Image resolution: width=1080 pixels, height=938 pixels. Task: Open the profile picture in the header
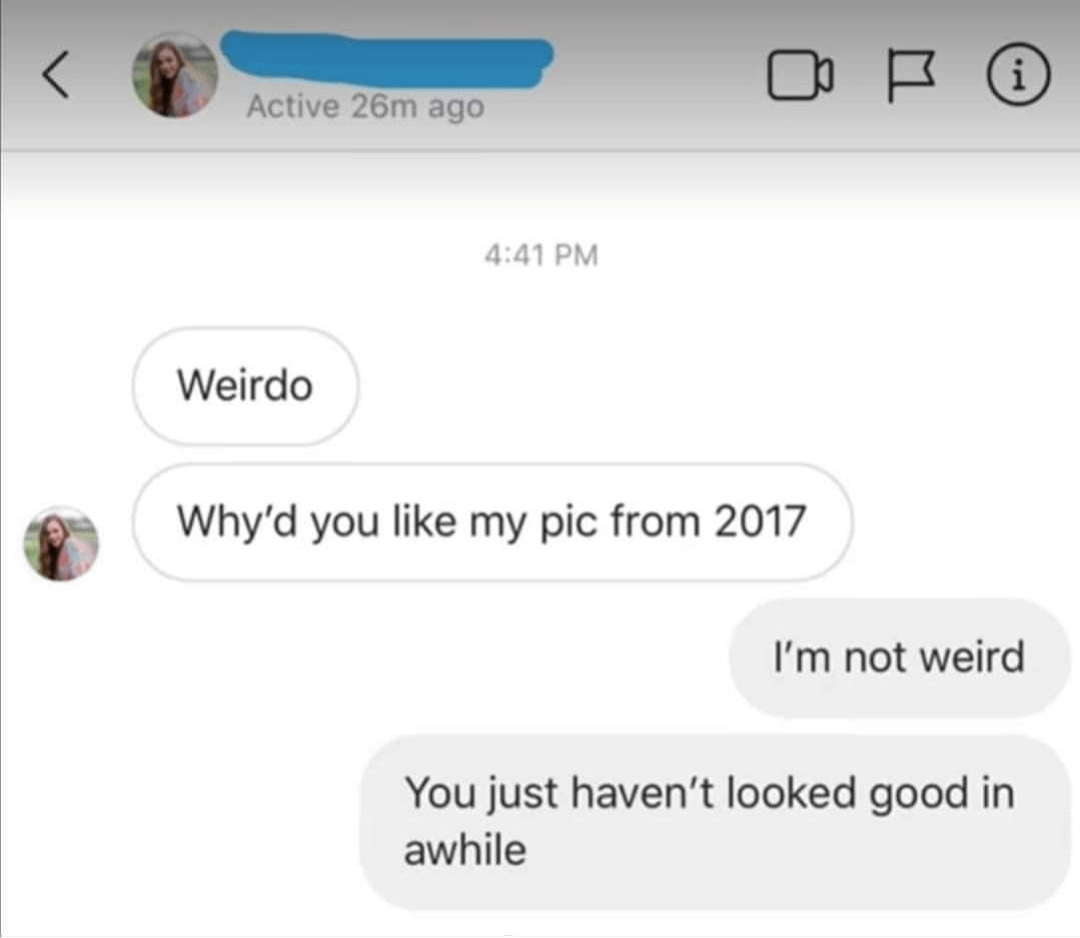coord(175,75)
